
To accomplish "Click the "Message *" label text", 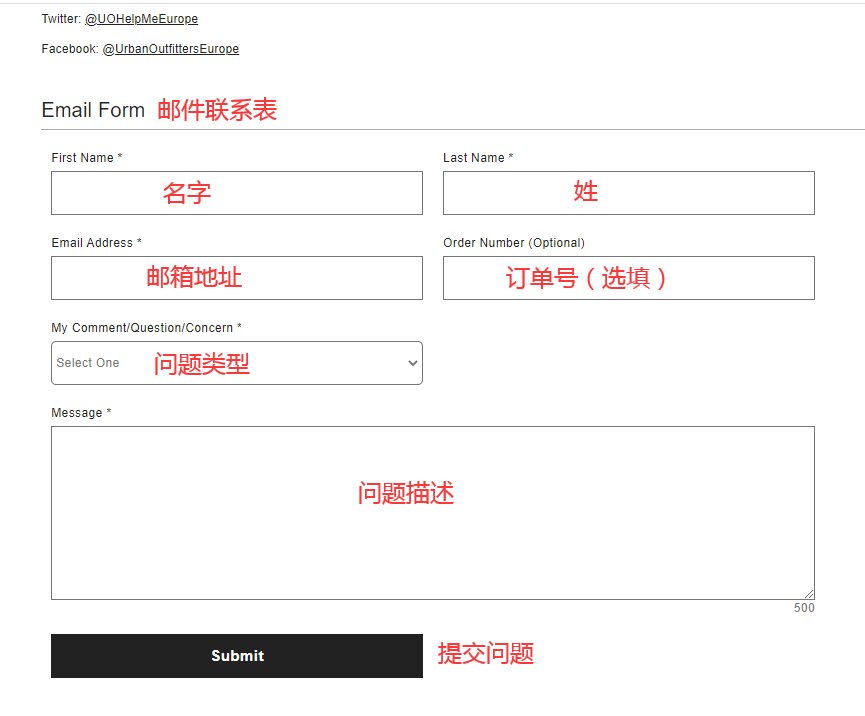I will [81, 413].
